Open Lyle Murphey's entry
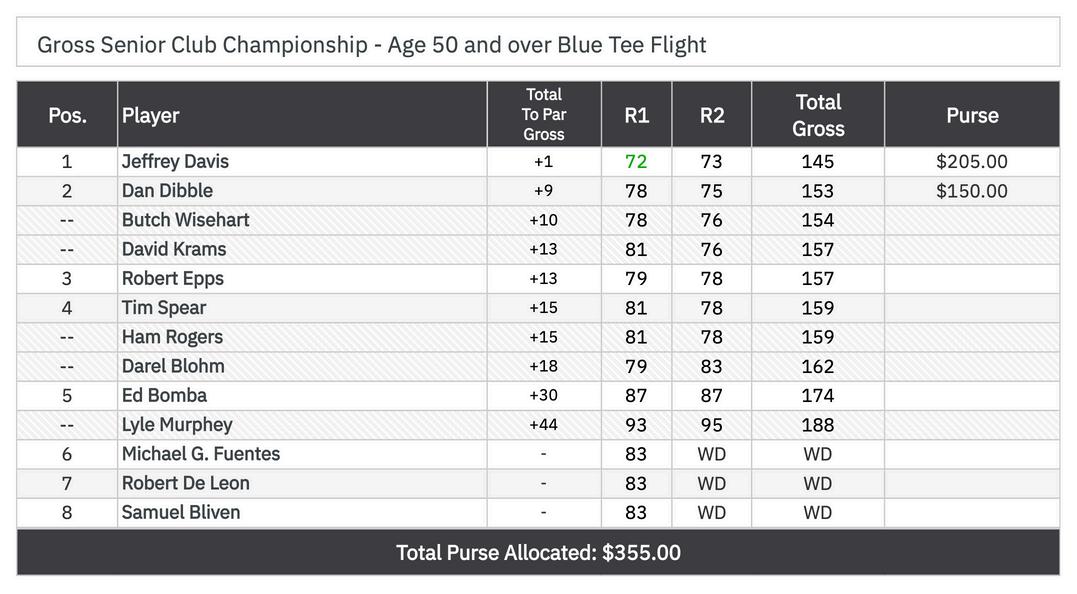 tap(177, 424)
